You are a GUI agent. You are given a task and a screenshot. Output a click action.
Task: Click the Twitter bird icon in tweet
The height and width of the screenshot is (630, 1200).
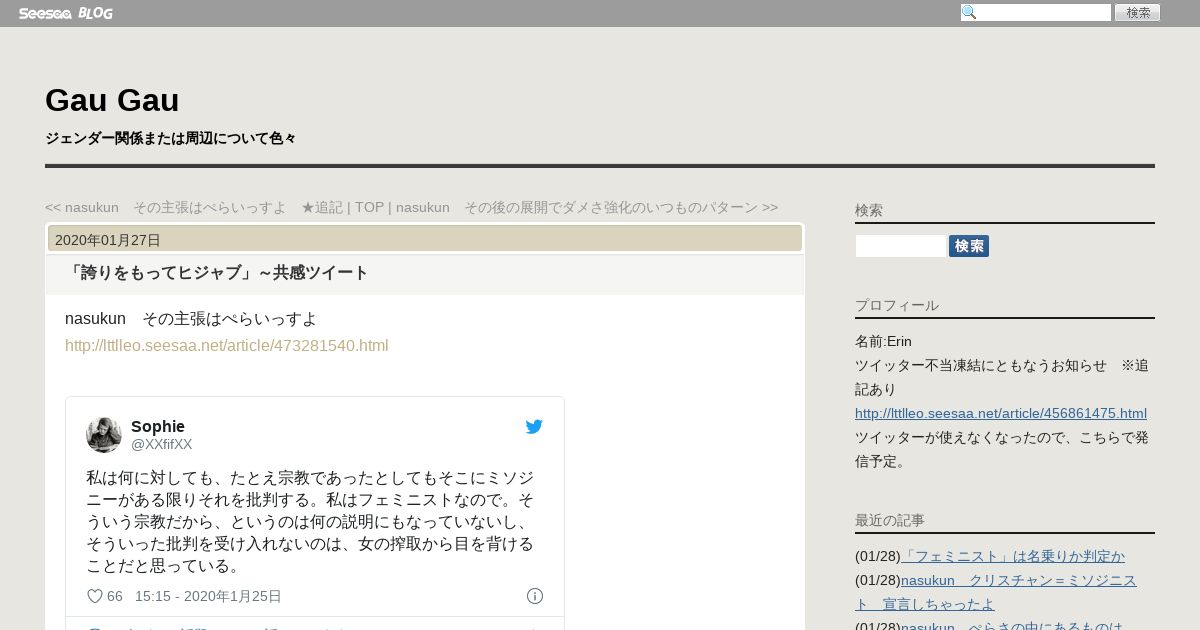(534, 427)
